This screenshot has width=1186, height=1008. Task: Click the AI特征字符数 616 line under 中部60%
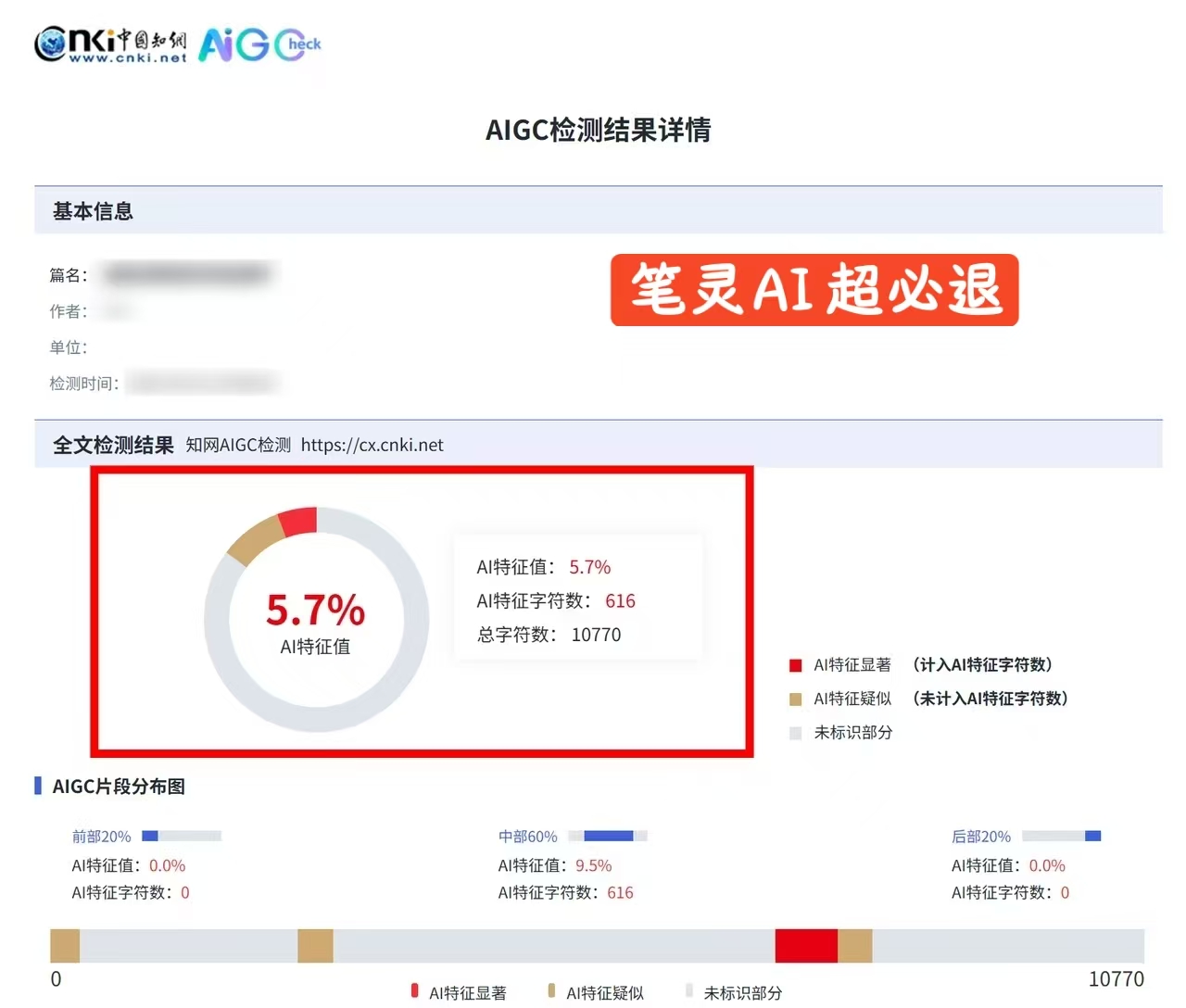point(566,893)
